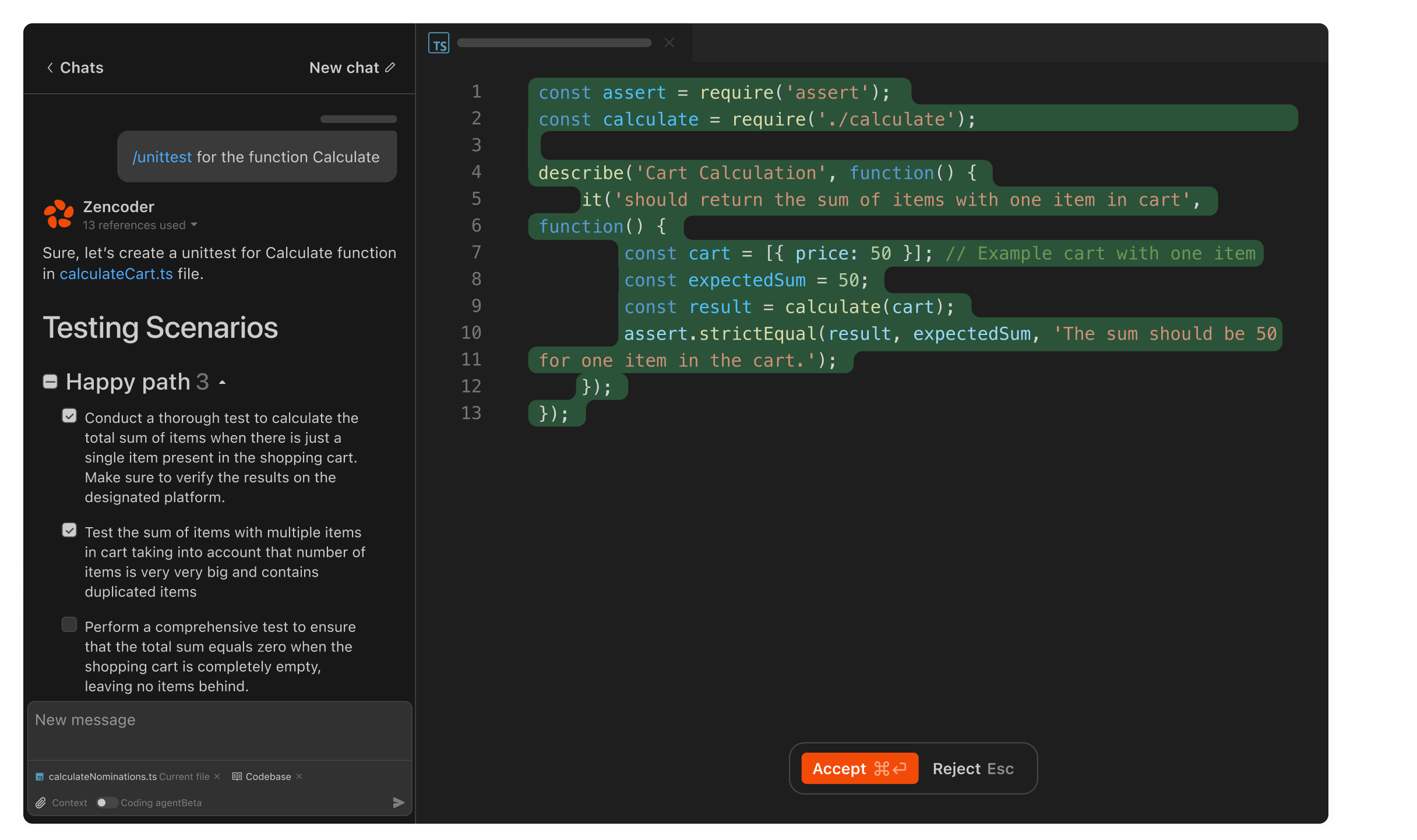The image size is (1417, 840).
Task: Click the calculateNominations.ts chip label
Action: click(x=103, y=777)
